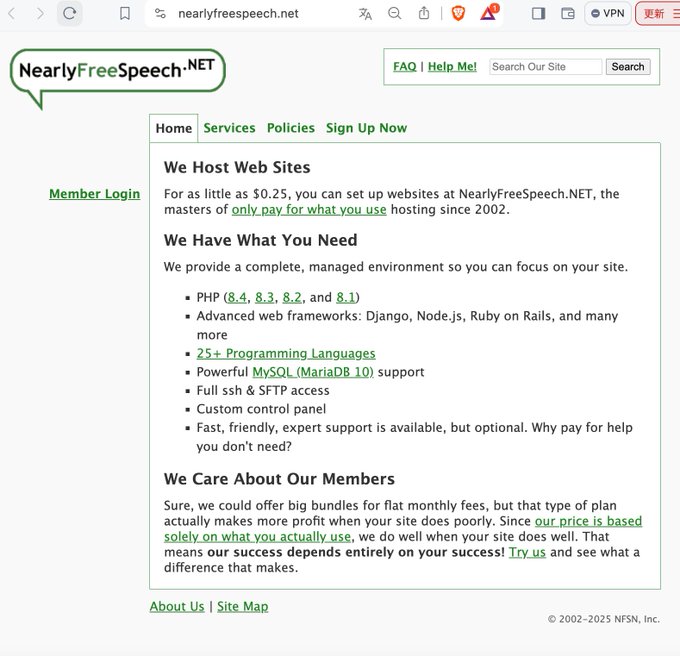Click the Search button
680x656 pixels.
(628, 67)
